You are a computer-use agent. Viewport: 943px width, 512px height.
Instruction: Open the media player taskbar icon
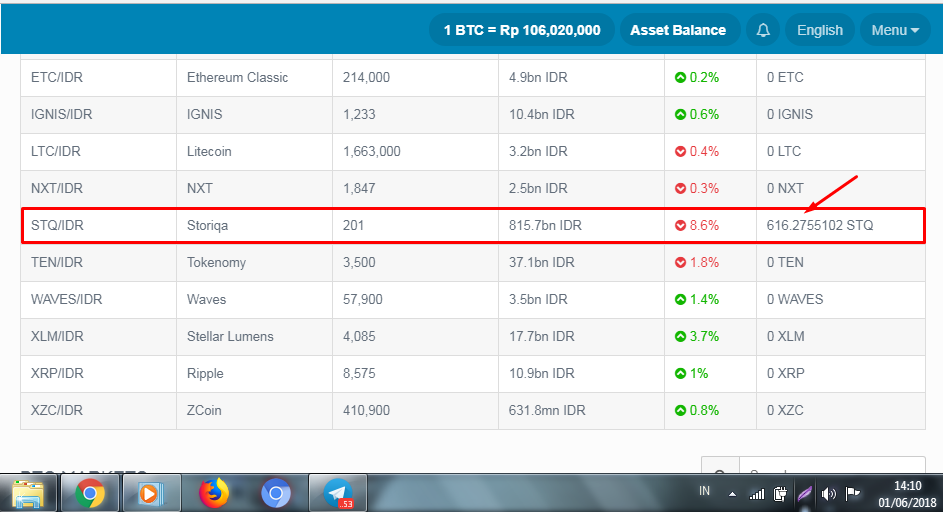click(x=152, y=493)
